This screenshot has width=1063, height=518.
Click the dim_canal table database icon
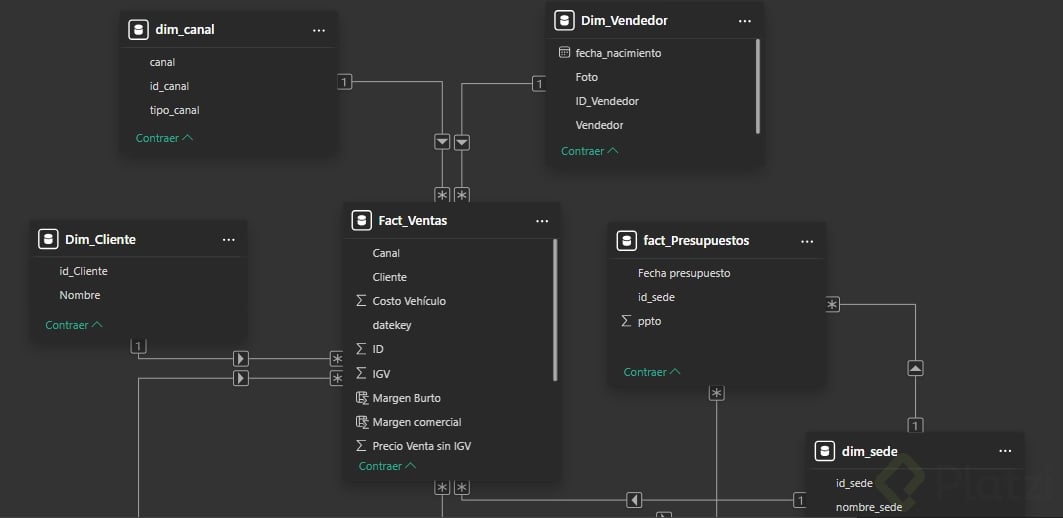point(138,30)
